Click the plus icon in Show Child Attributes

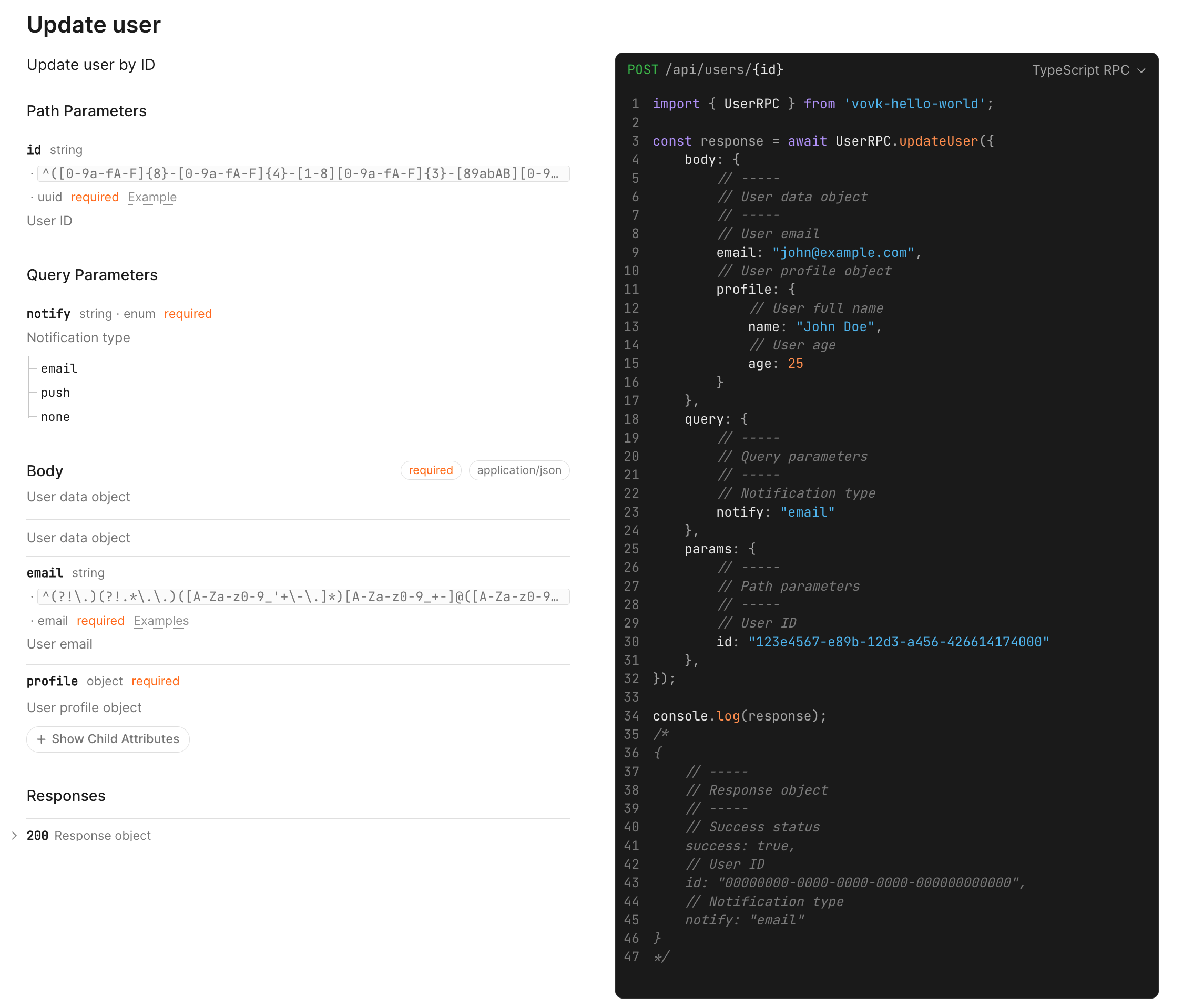[41, 739]
